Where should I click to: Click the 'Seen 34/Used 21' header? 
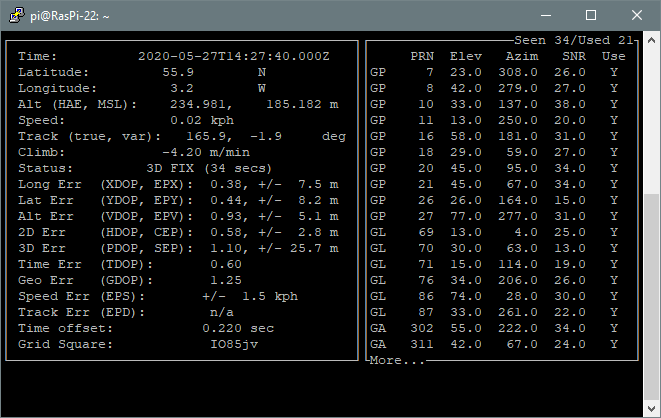[x=574, y=40]
